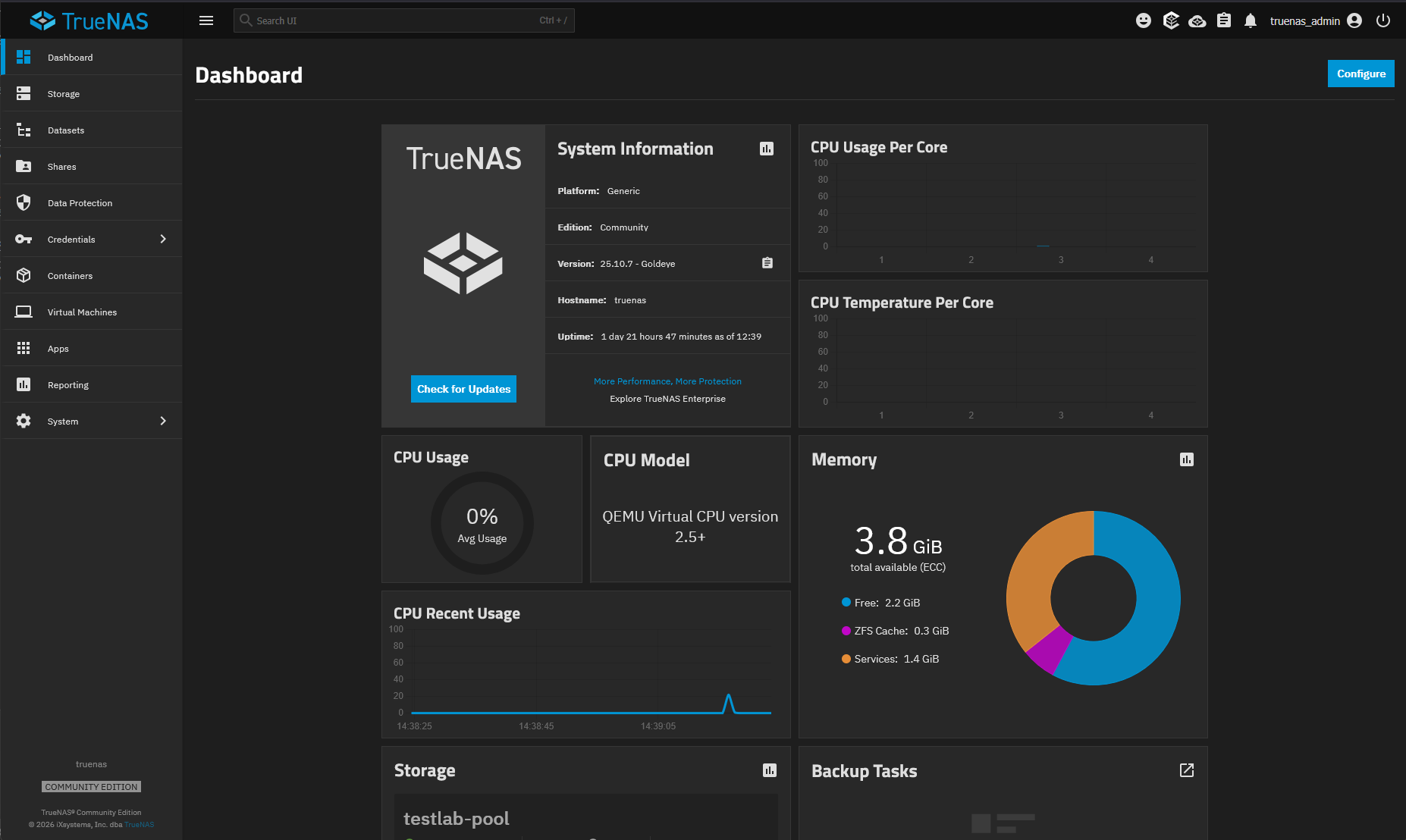The width and height of the screenshot is (1406, 840).
Task: Click the power button icon
Action: [1383, 20]
